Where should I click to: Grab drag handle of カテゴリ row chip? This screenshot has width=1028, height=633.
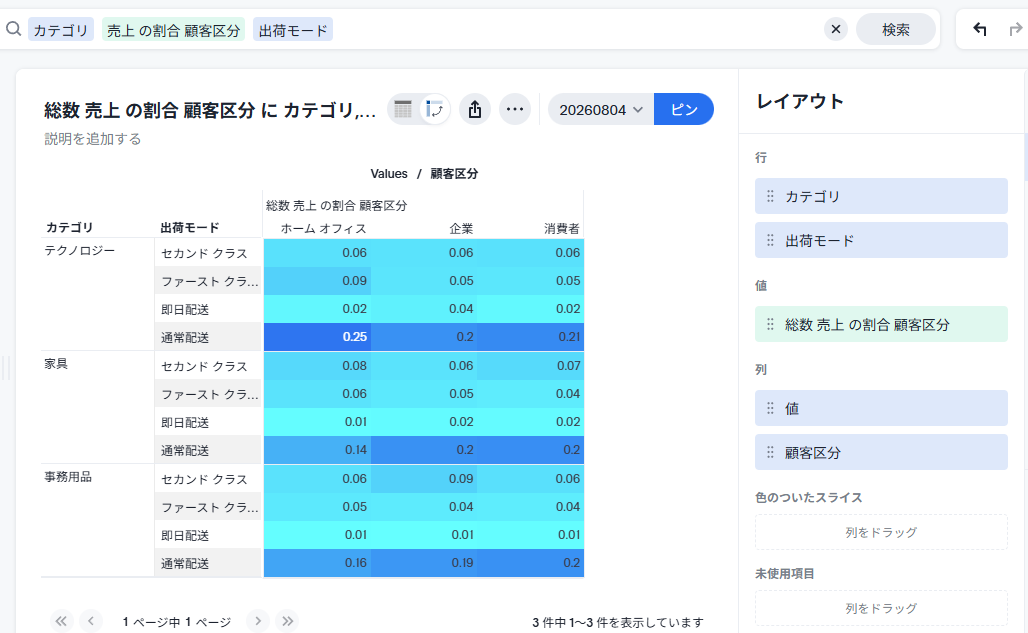click(770, 196)
